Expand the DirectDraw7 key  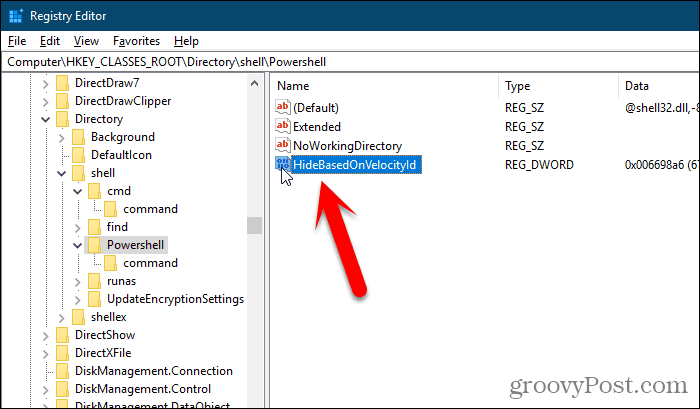pyautogui.click(x=46, y=83)
